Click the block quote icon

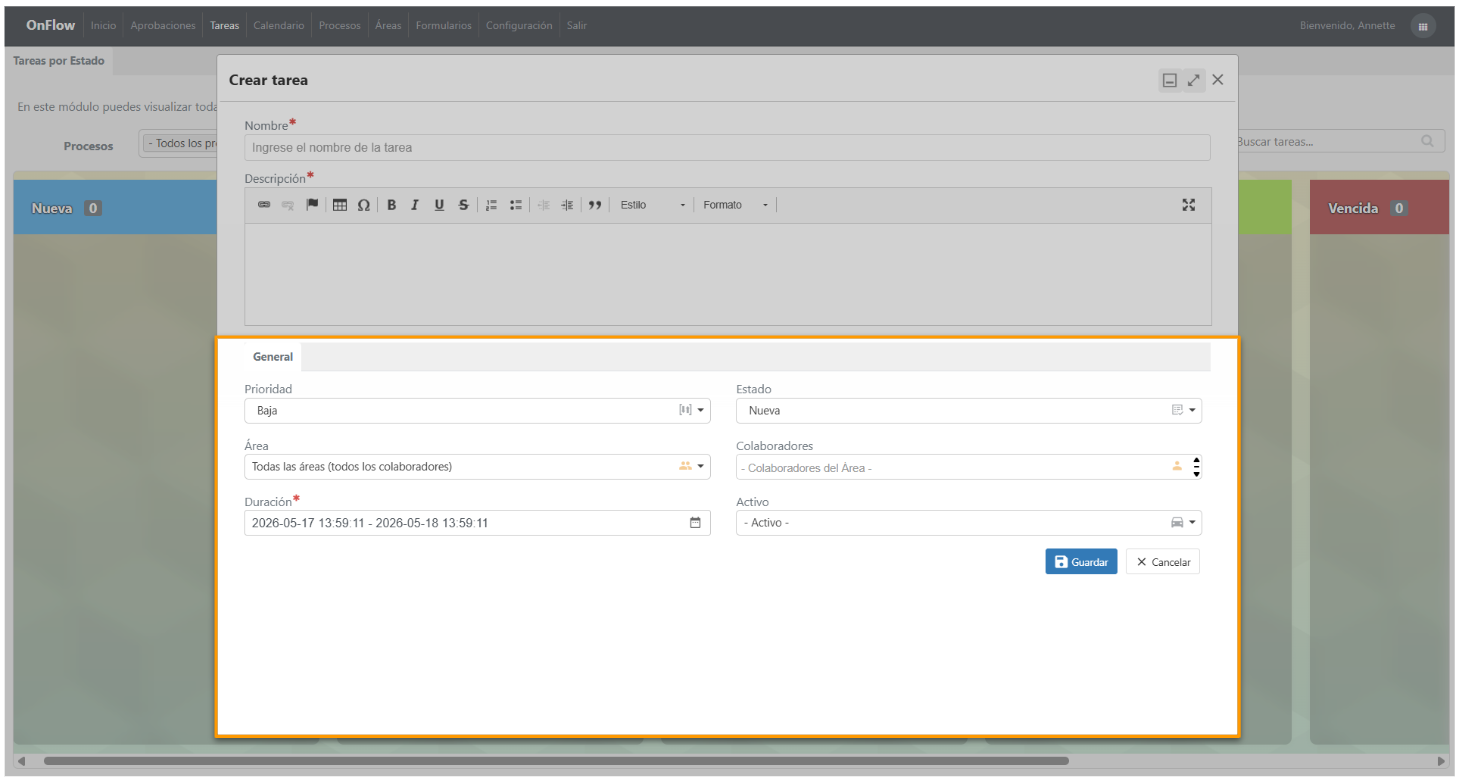[x=595, y=205]
